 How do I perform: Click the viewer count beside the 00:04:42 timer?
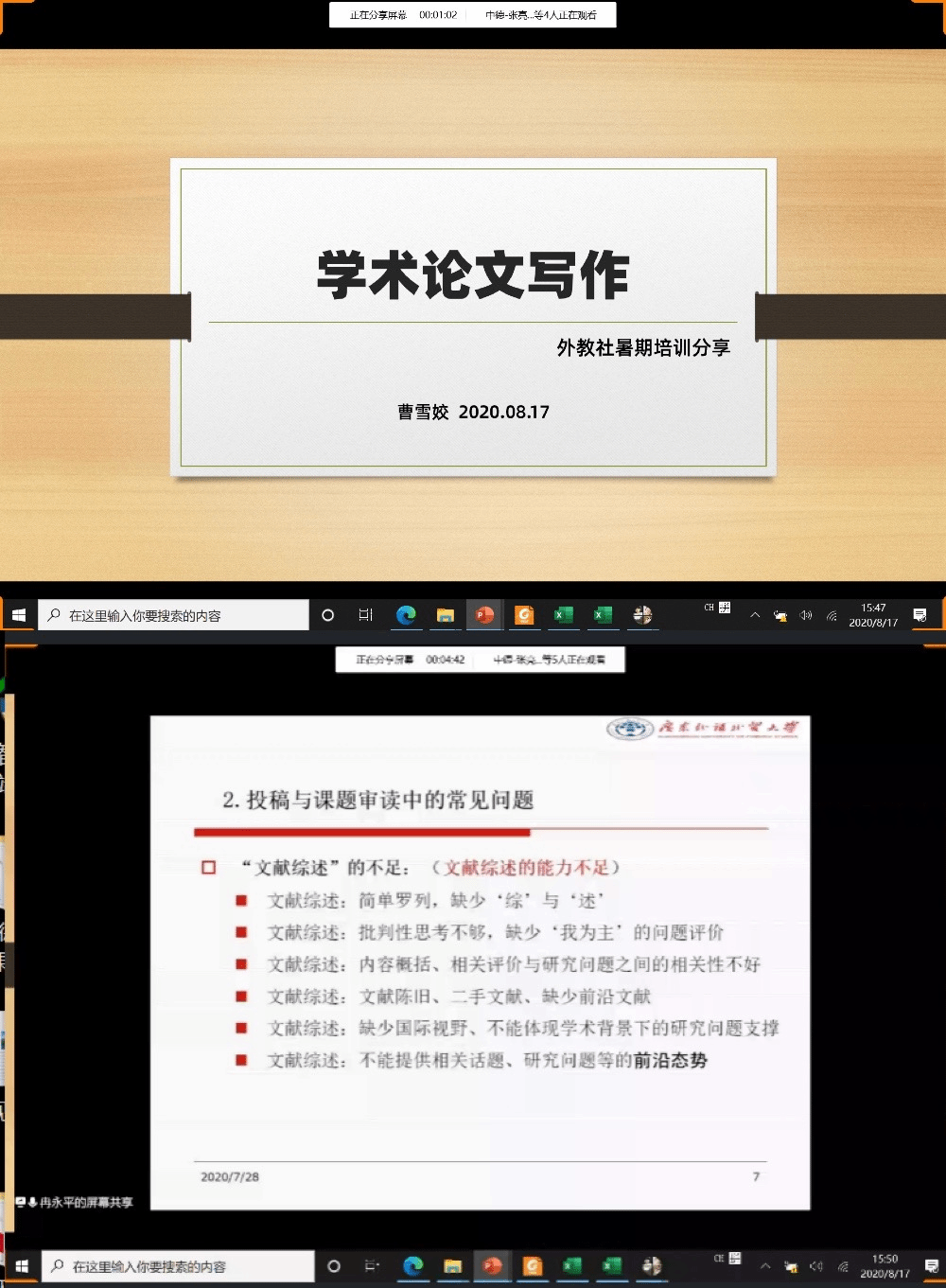point(550,660)
